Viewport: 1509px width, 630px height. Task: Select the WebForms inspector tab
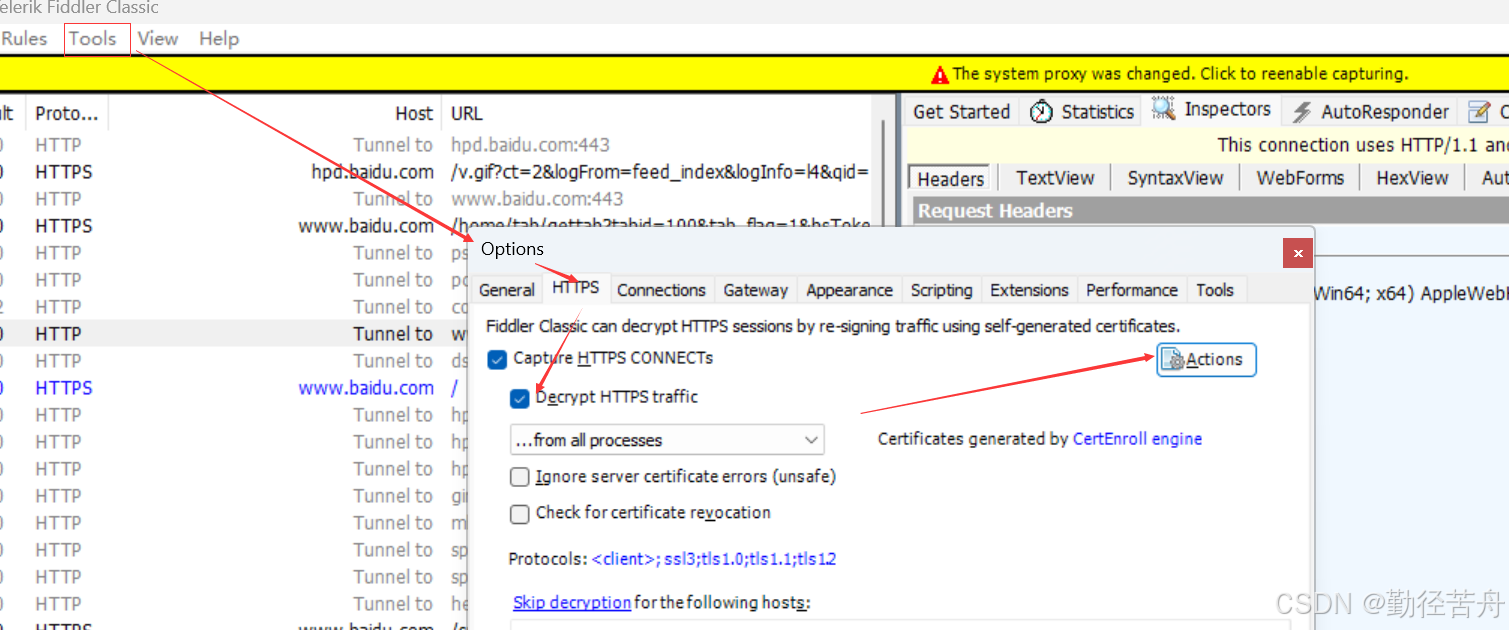1302,178
